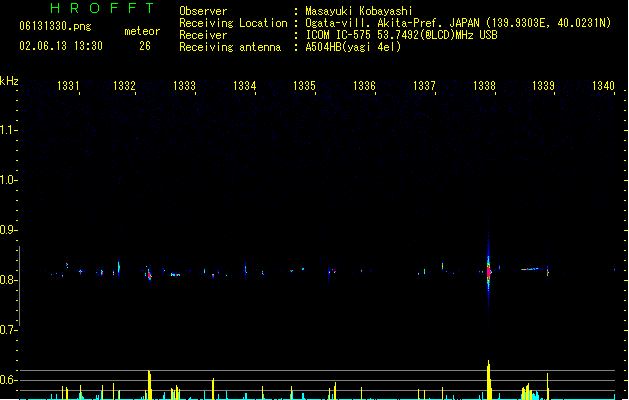Click the ICOM IC-575 receiver text
629x400 pixels.
coord(402,35)
